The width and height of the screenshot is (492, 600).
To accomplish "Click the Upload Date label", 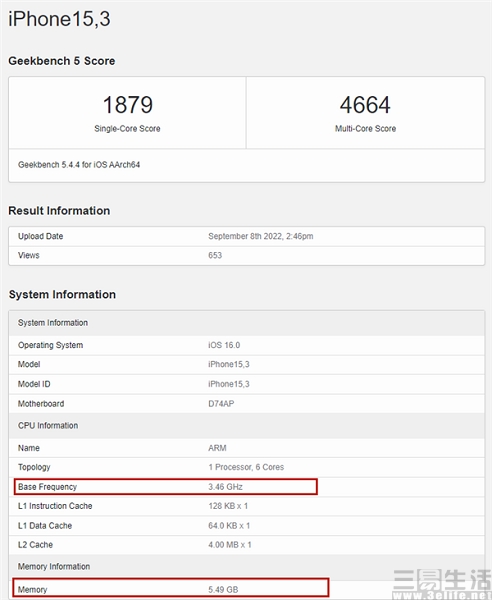I will pos(41,236).
